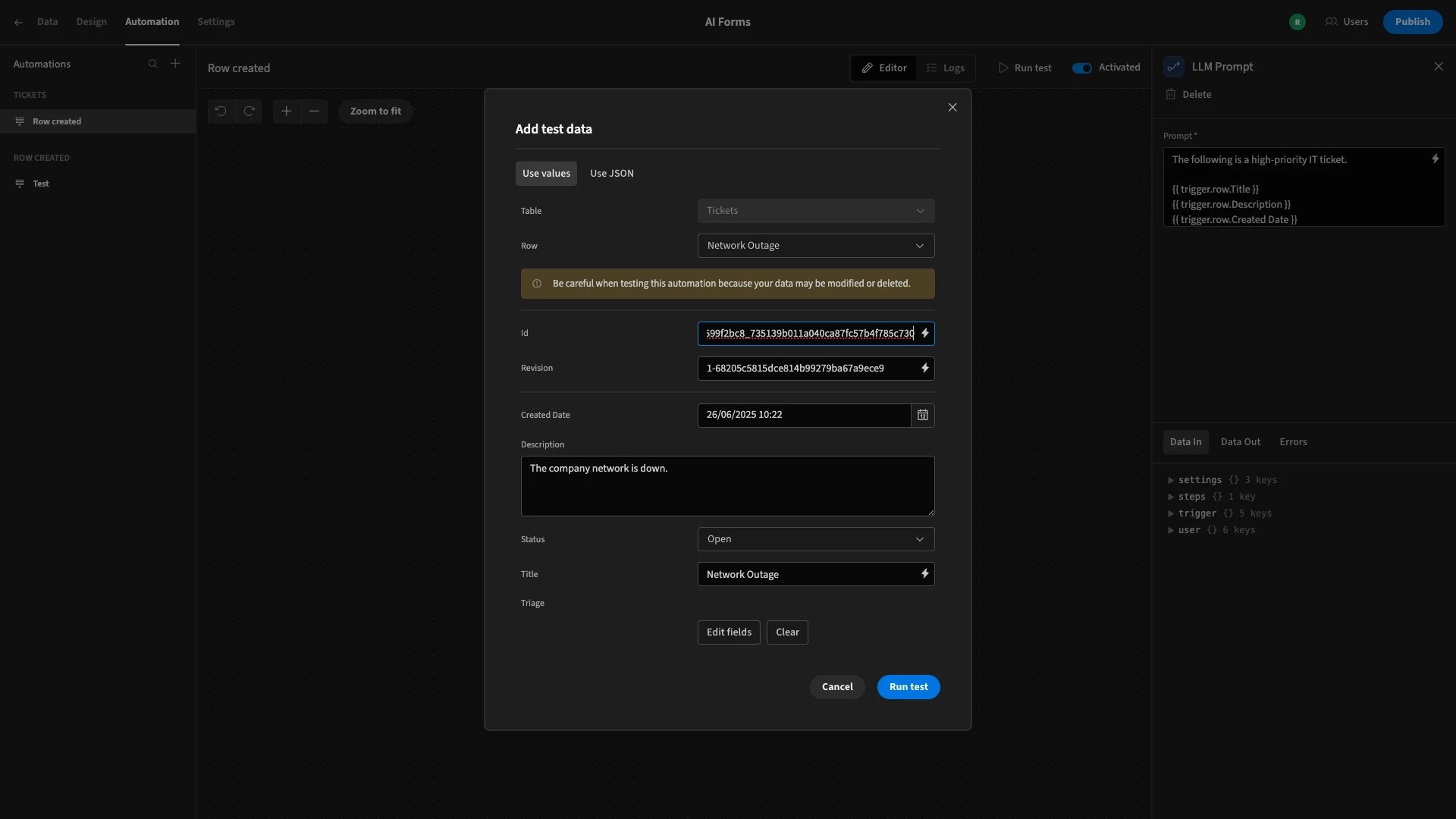
Task: Open the Data Out tab
Action: pyautogui.click(x=1241, y=442)
